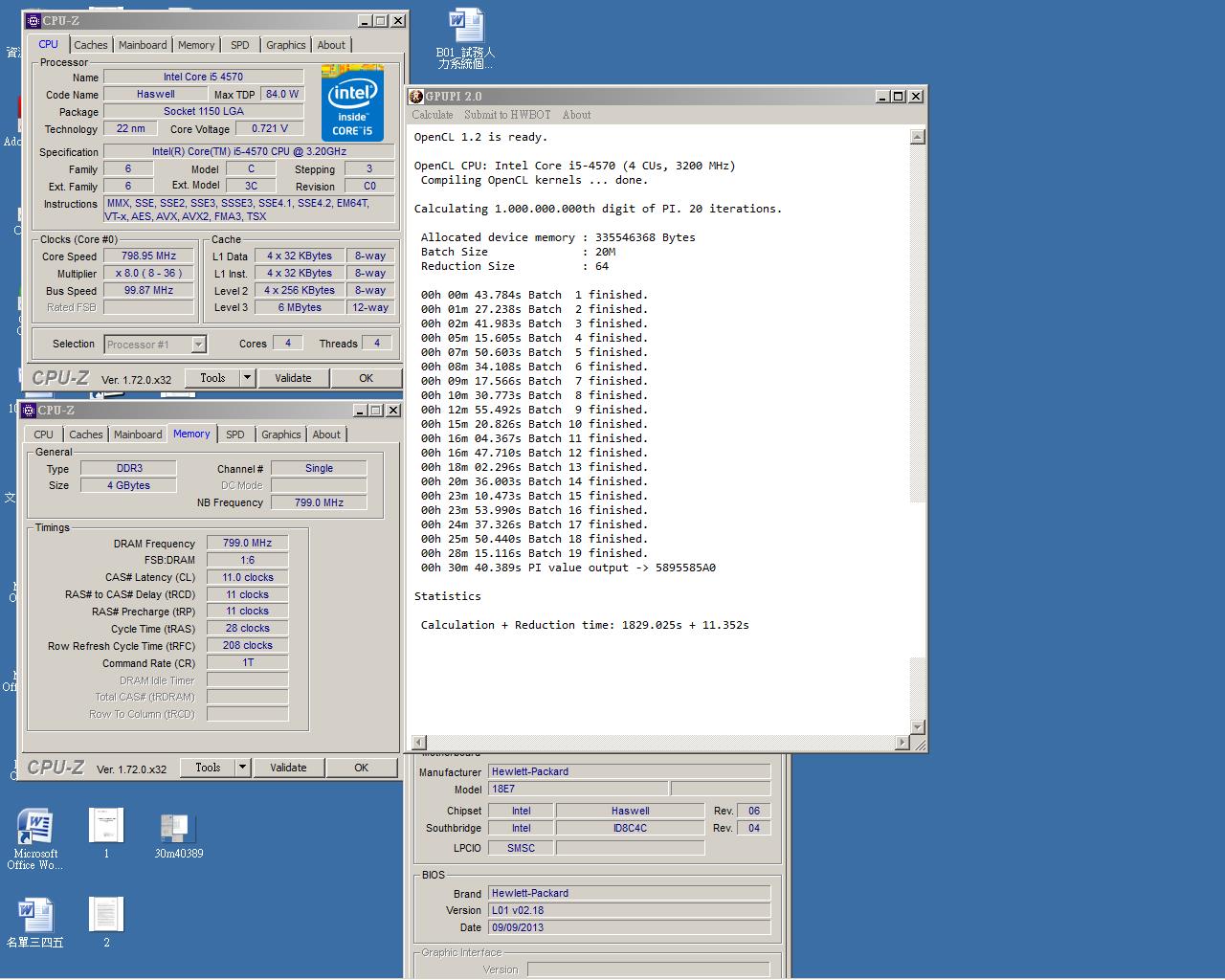
Task: Click Validate button in lower CPU-Z window
Action: [x=288, y=768]
